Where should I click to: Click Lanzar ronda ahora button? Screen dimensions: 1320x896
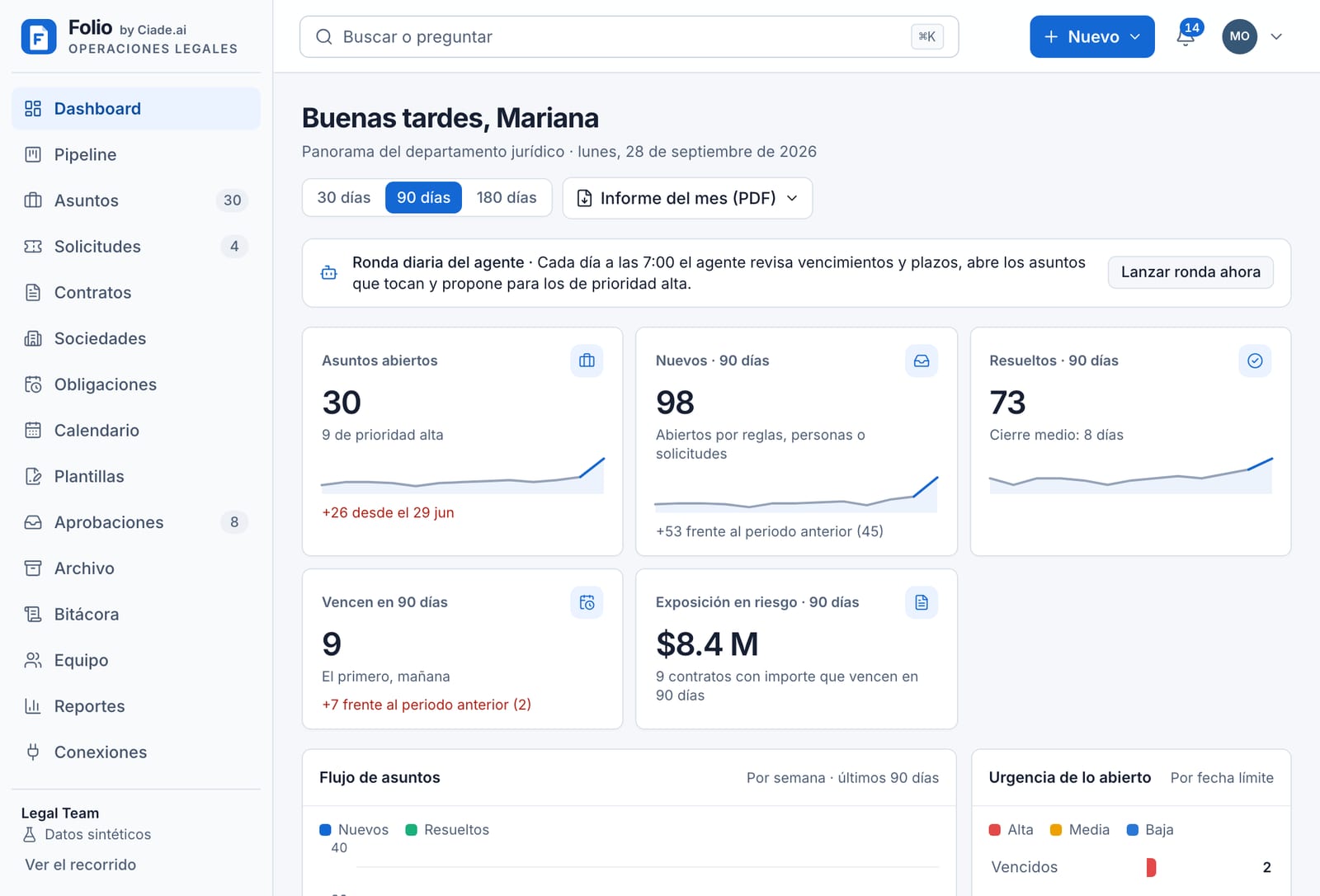(x=1190, y=272)
